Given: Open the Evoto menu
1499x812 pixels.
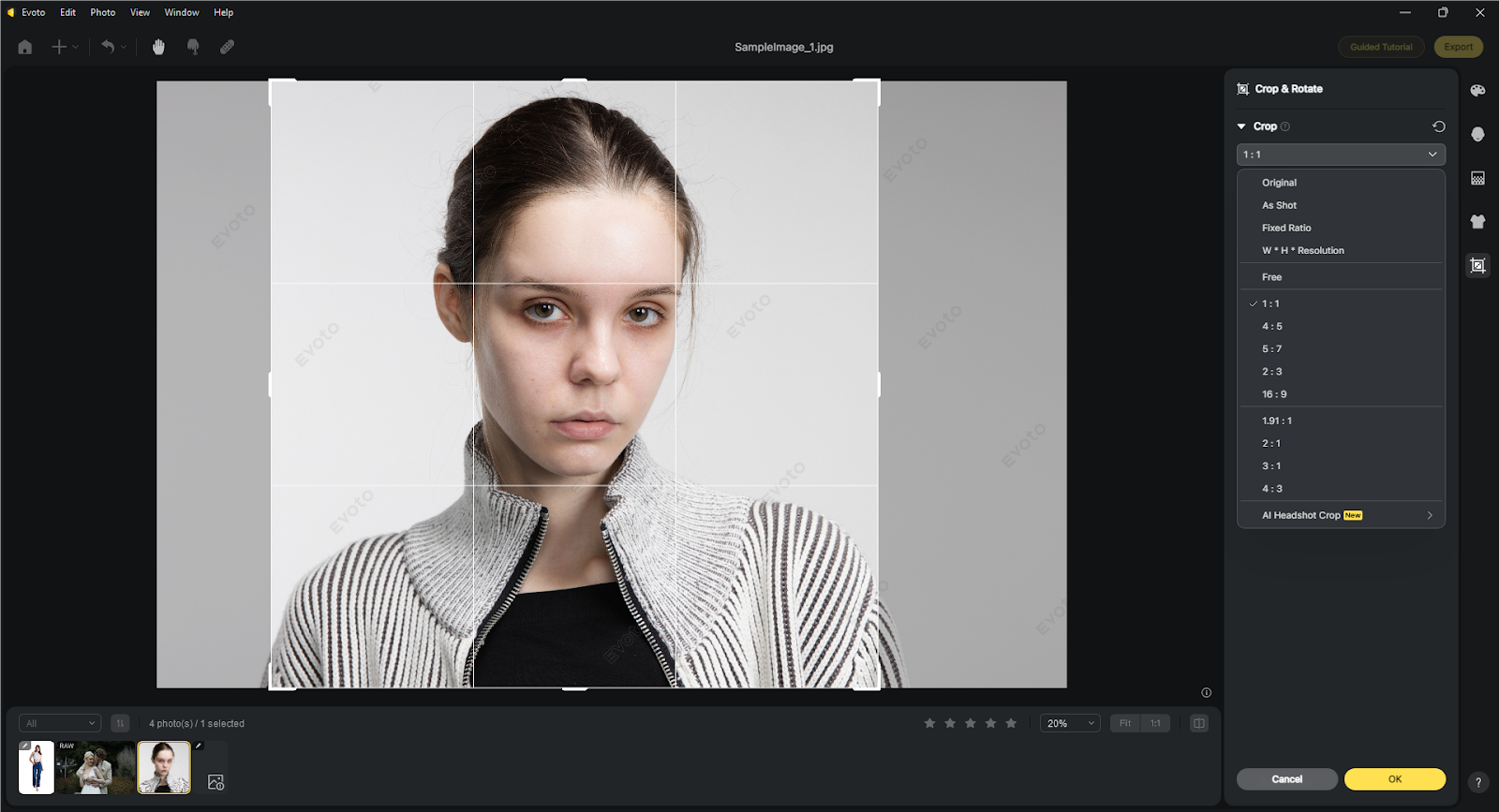Looking at the screenshot, I should click(x=34, y=12).
